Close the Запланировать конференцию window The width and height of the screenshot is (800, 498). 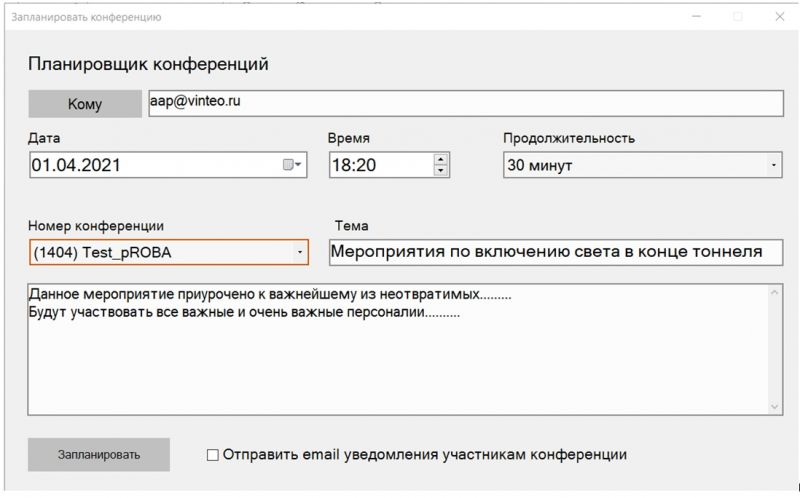780,17
